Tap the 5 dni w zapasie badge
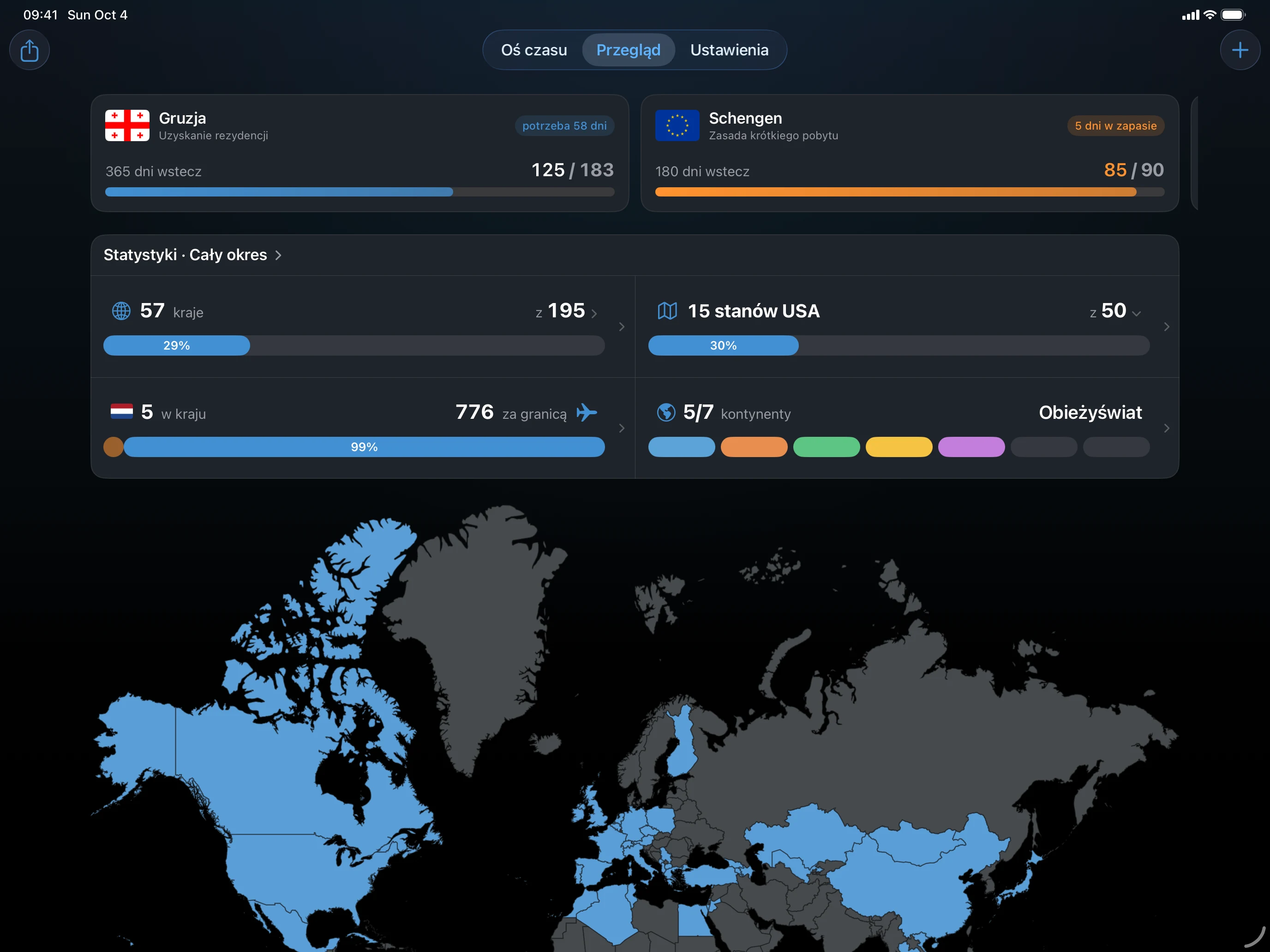 [x=1115, y=125]
